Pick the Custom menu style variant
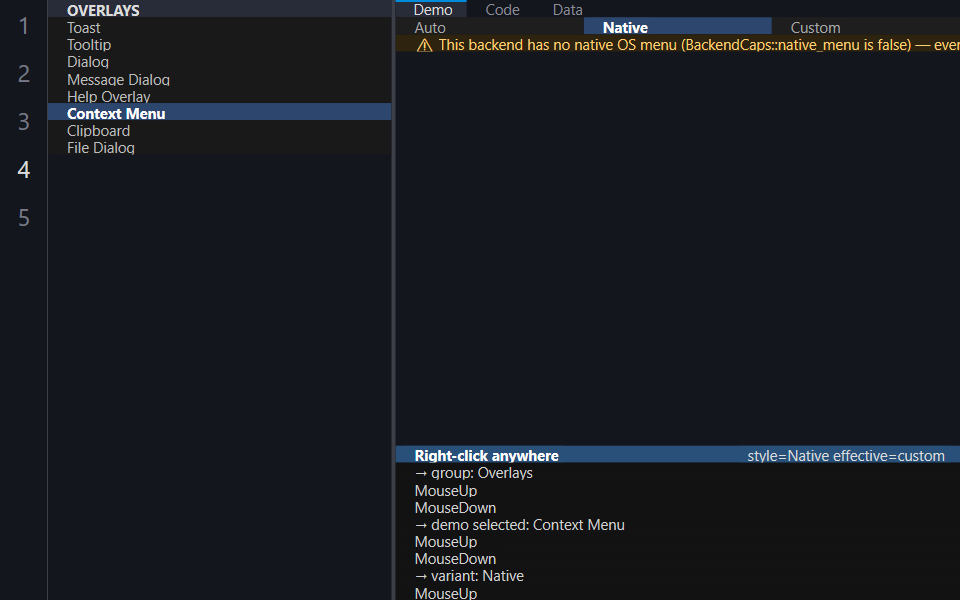960x600 pixels. click(866, 28)
